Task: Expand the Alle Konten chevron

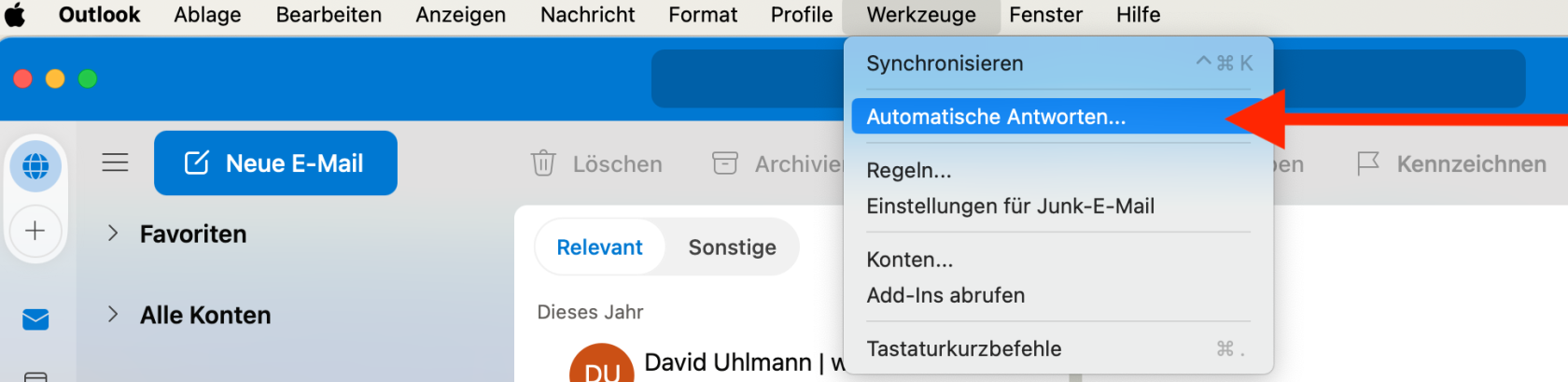Action: point(113,315)
